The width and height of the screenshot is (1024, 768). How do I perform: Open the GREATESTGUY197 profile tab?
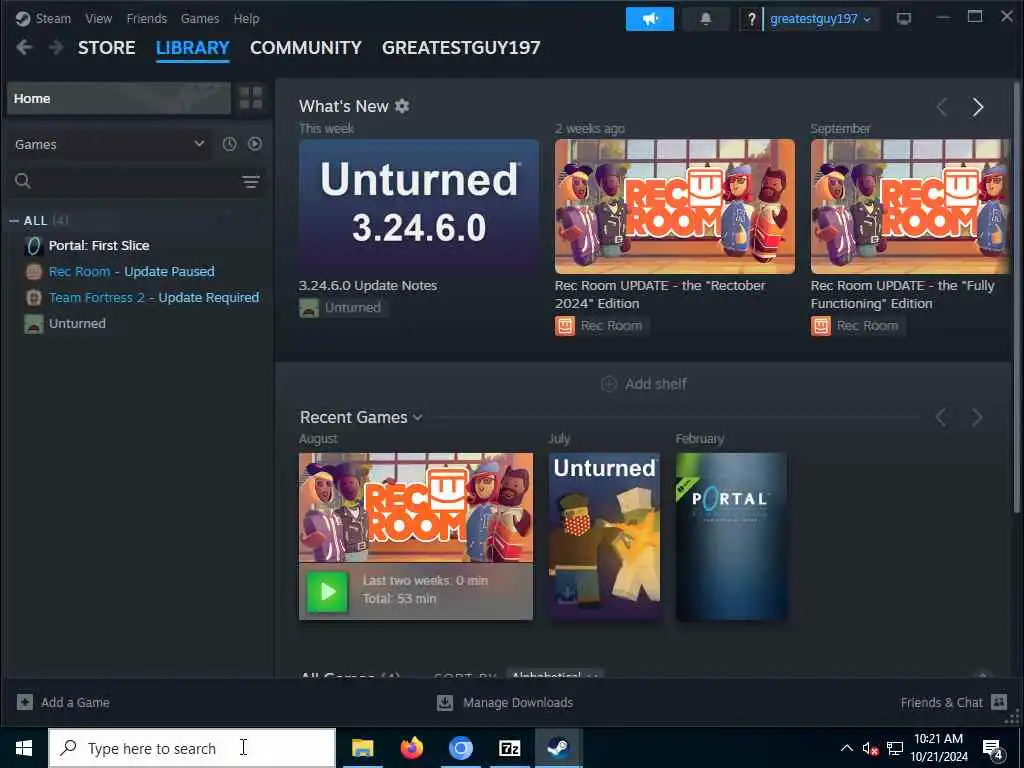[x=461, y=48]
